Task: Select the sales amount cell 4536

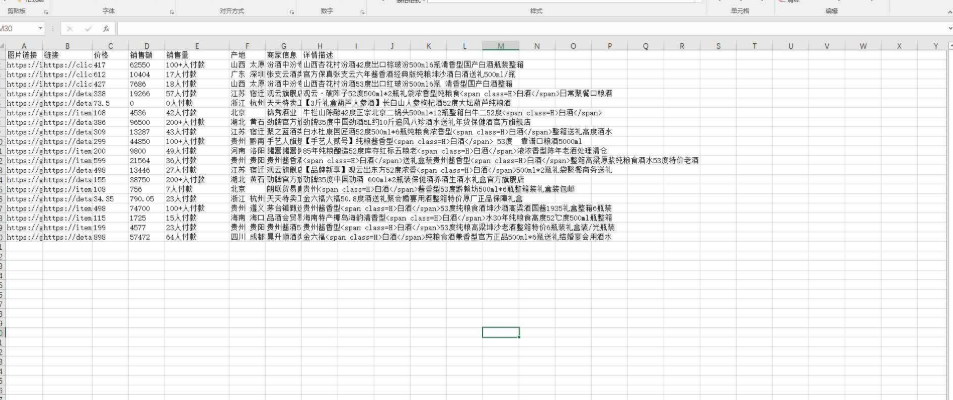Action: [x=146, y=112]
